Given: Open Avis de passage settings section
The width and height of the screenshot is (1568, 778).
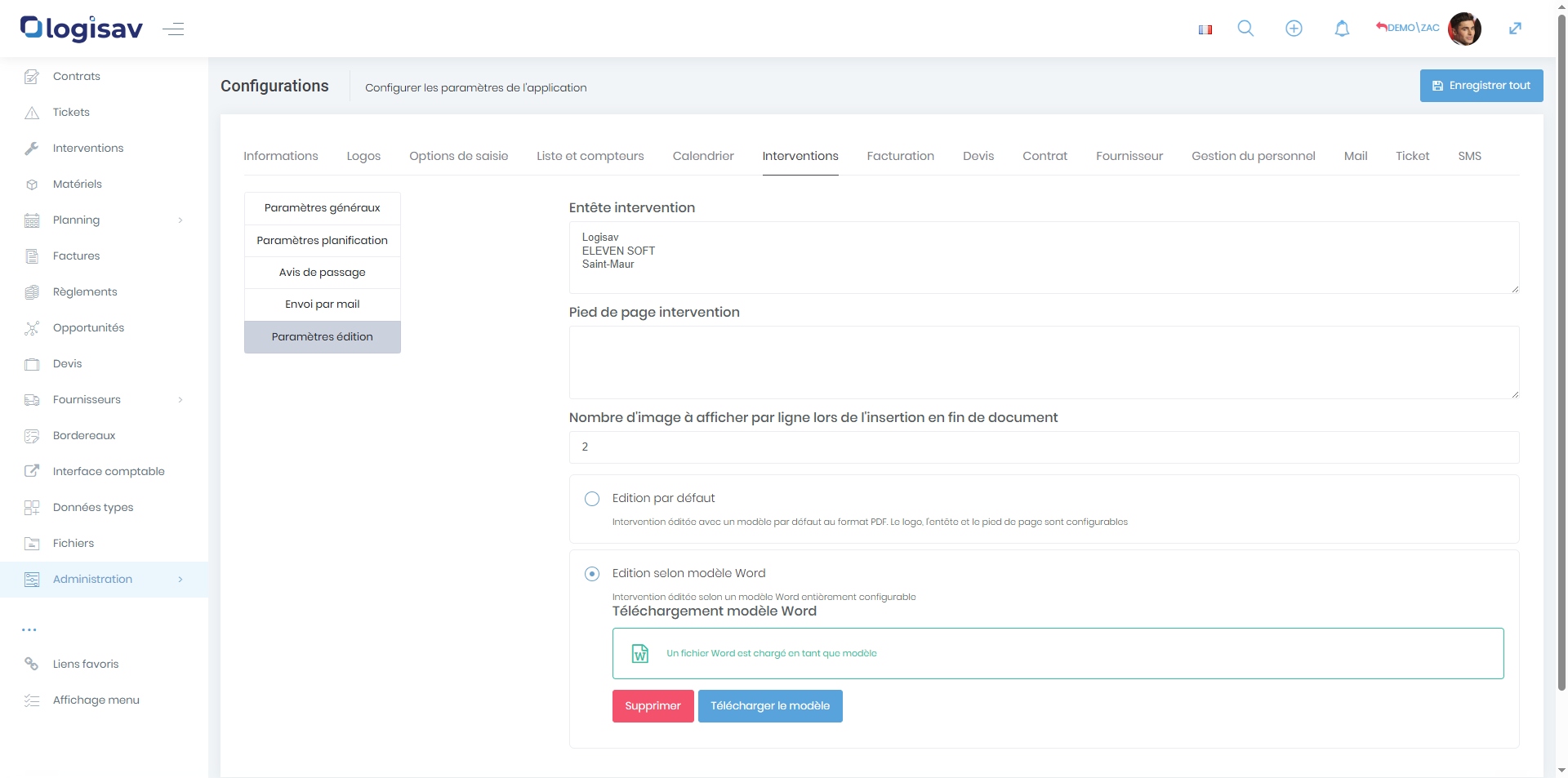Looking at the screenshot, I should click(322, 273).
